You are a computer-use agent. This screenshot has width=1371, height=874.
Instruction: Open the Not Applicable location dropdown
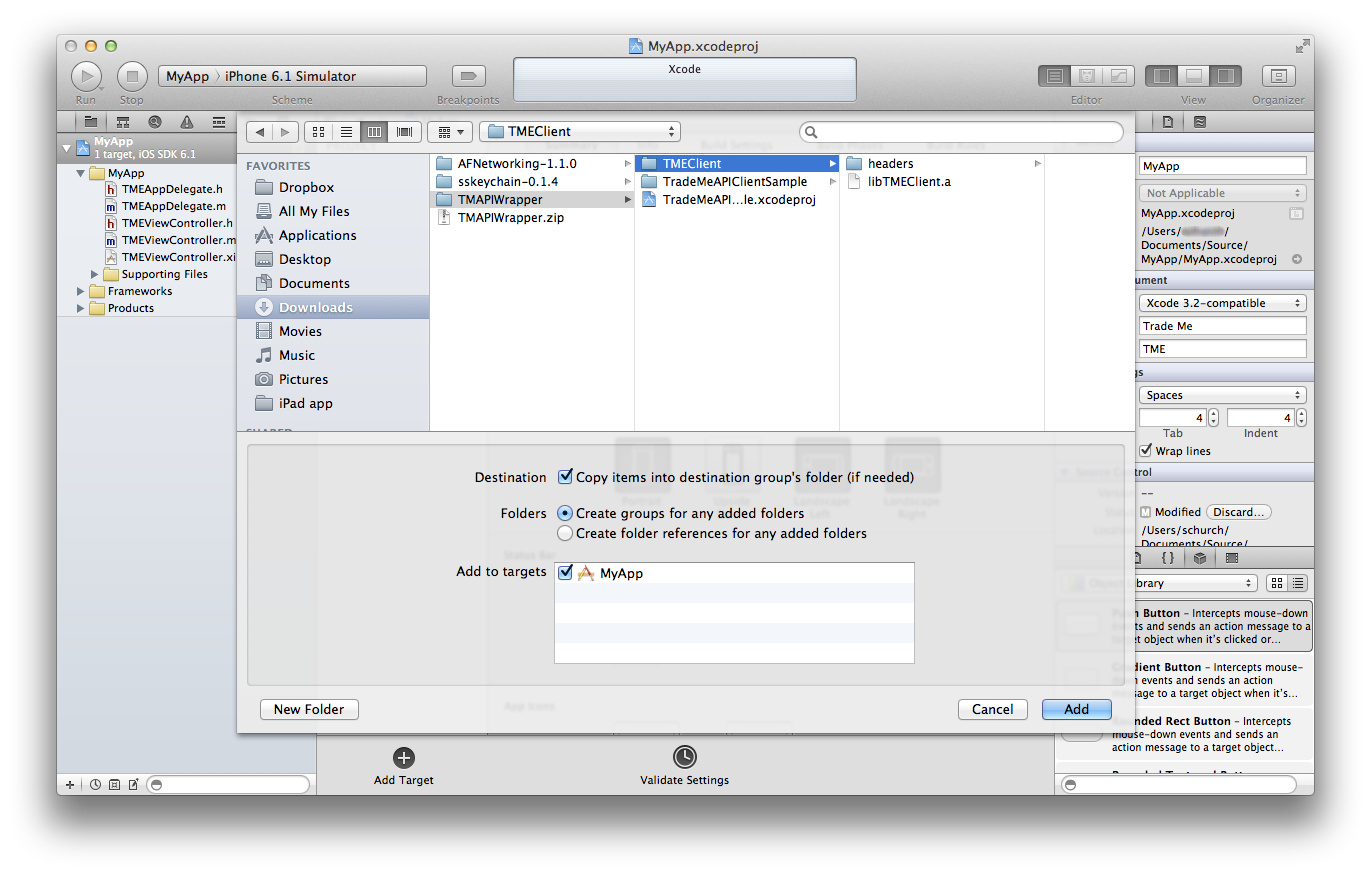coord(1222,193)
